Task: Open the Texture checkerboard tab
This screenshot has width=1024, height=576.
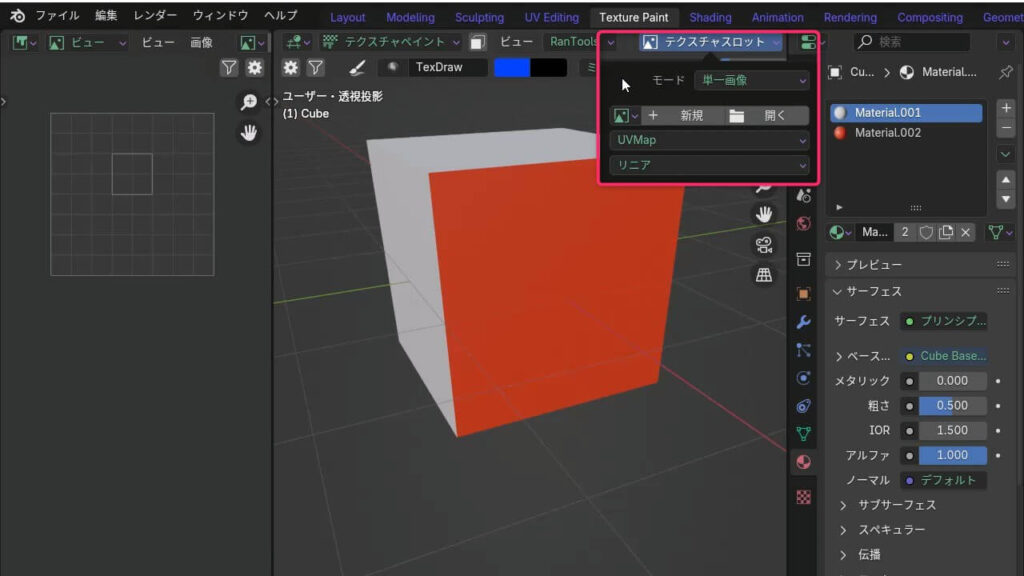Action: pos(804,497)
